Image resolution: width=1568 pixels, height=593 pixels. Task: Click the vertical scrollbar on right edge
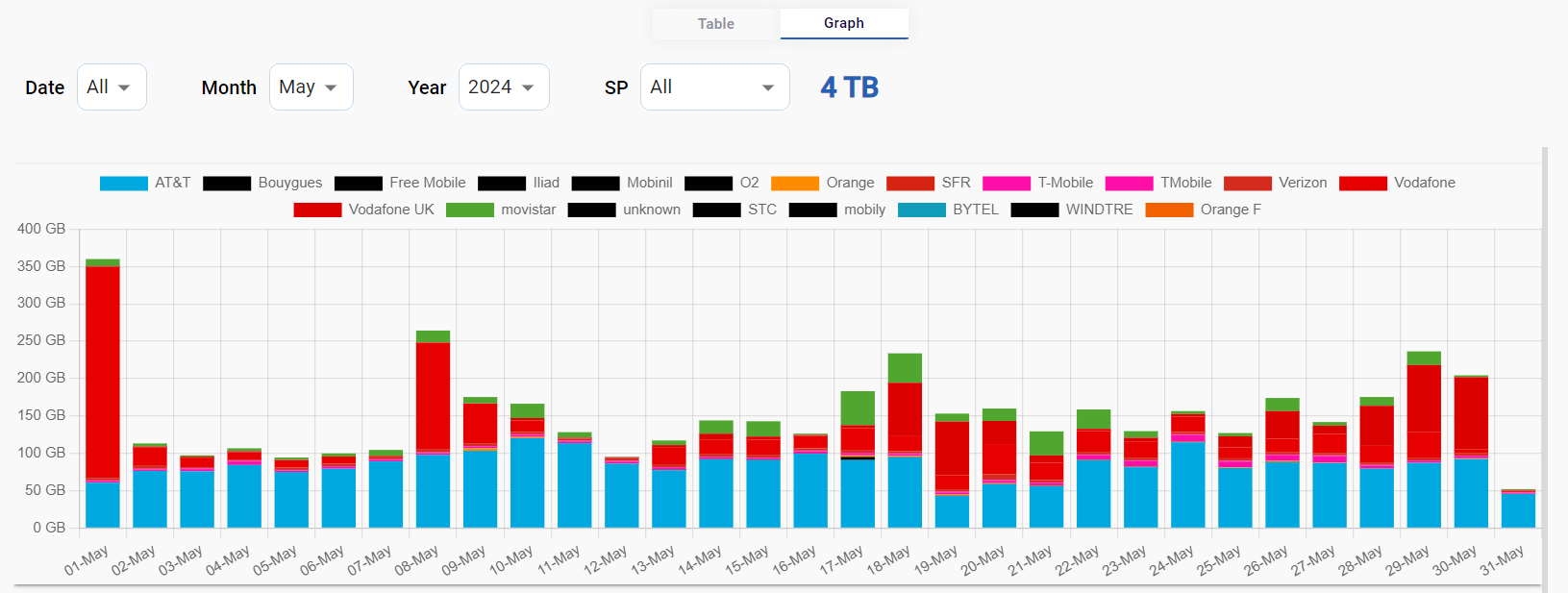click(1545, 365)
